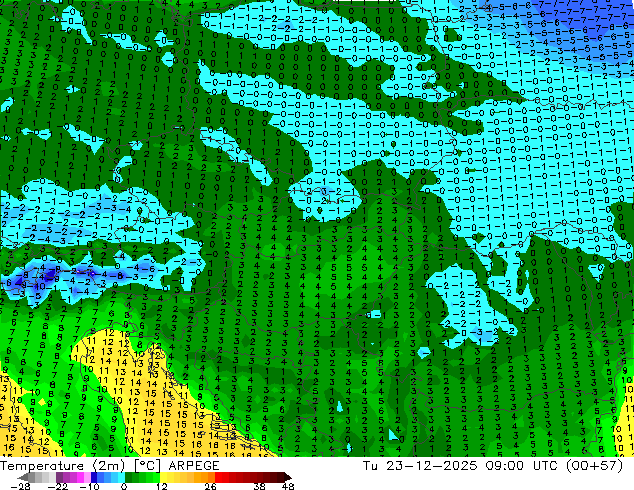The height and width of the screenshot is (490, 634).
Task: Click the "[°C]" unit label
Action: pos(147,466)
